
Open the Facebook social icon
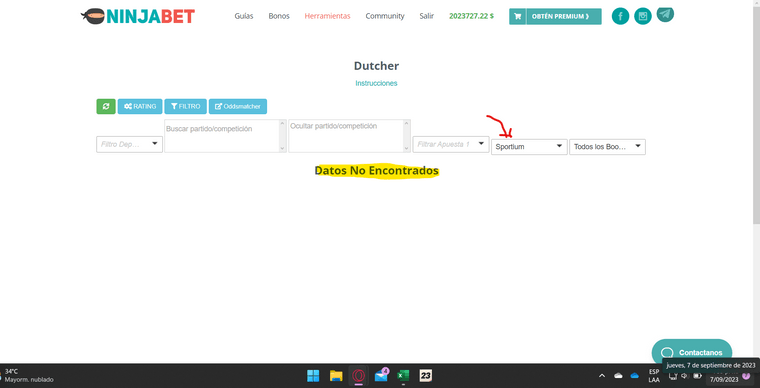click(x=620, y=16)
